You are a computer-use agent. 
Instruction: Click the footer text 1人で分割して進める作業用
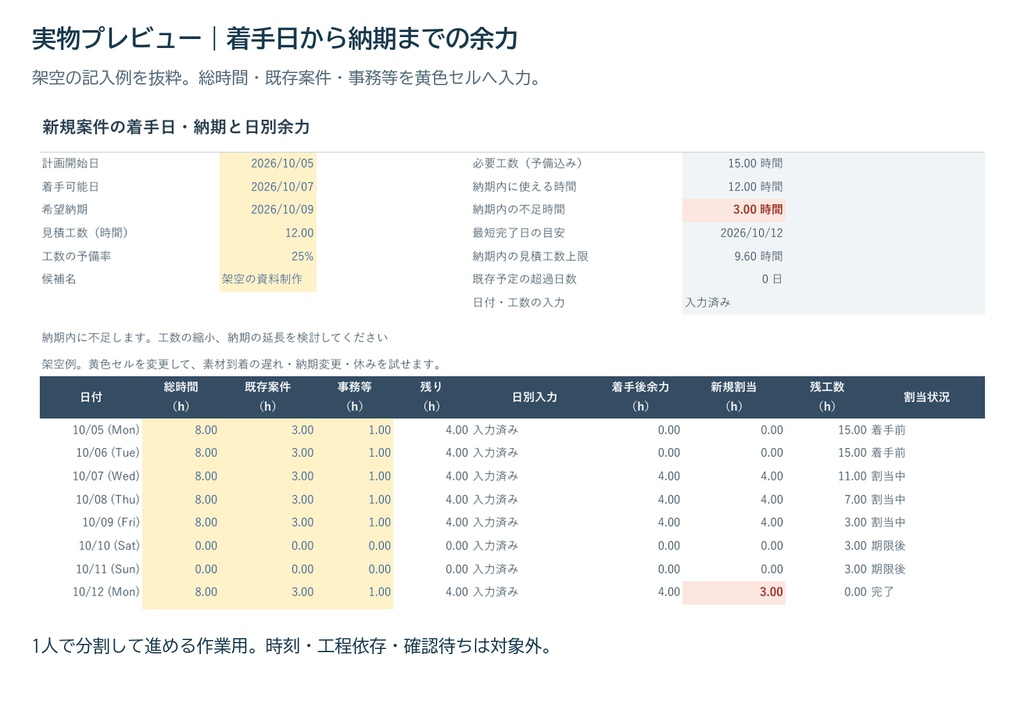[293, 647]
